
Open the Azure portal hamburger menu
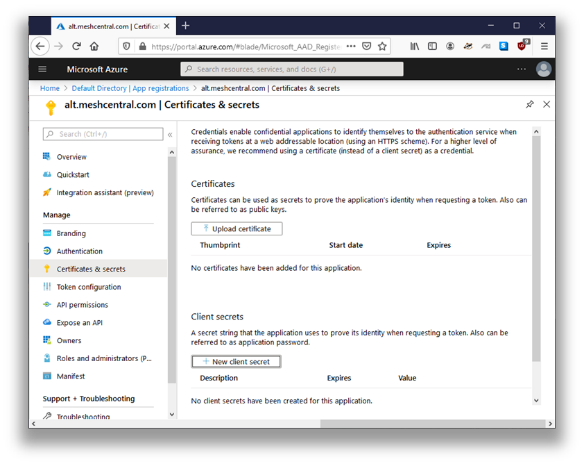pos(42,69)
